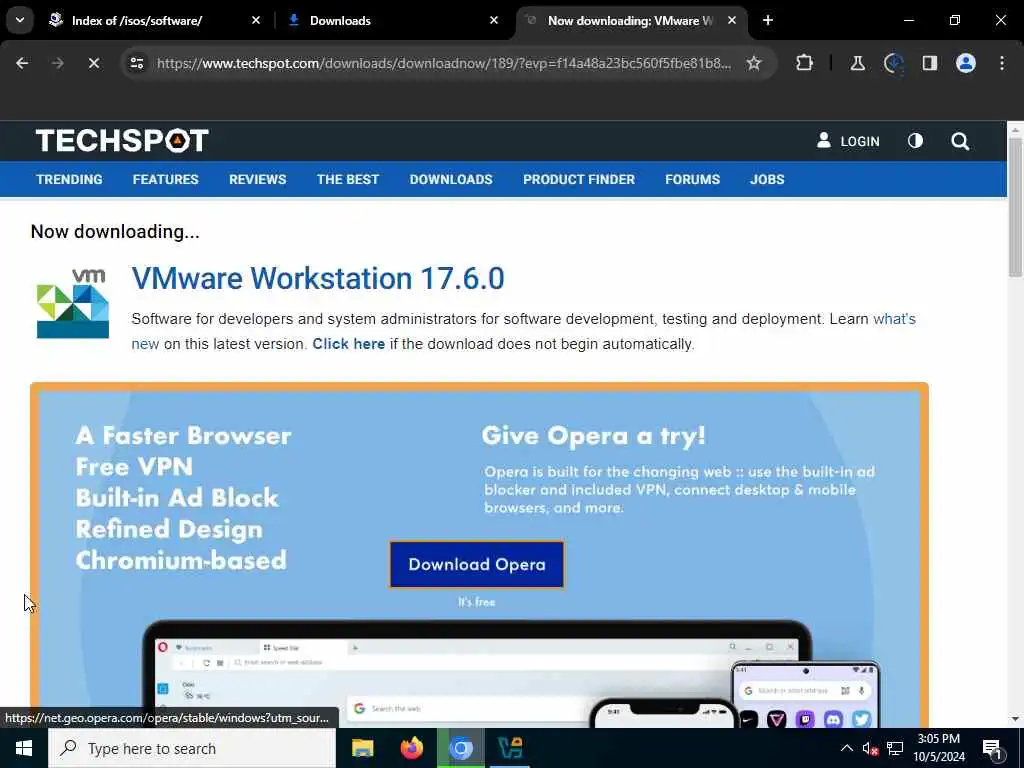The width and height of the screenshot is (1024, 768).
Task: Open the tab search dropdown
Action: click(x=20, y=20)
